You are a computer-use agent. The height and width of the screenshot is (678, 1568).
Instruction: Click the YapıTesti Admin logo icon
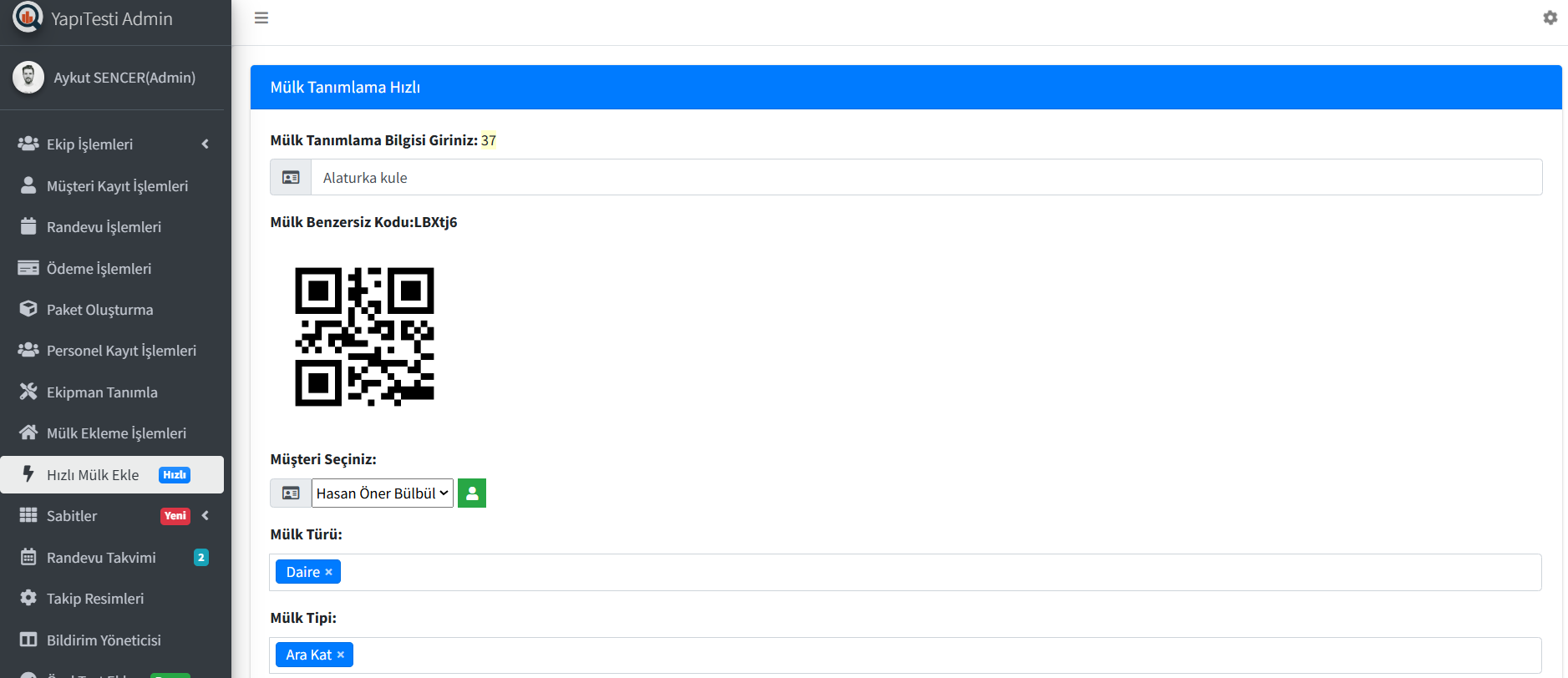coord(28,17)
